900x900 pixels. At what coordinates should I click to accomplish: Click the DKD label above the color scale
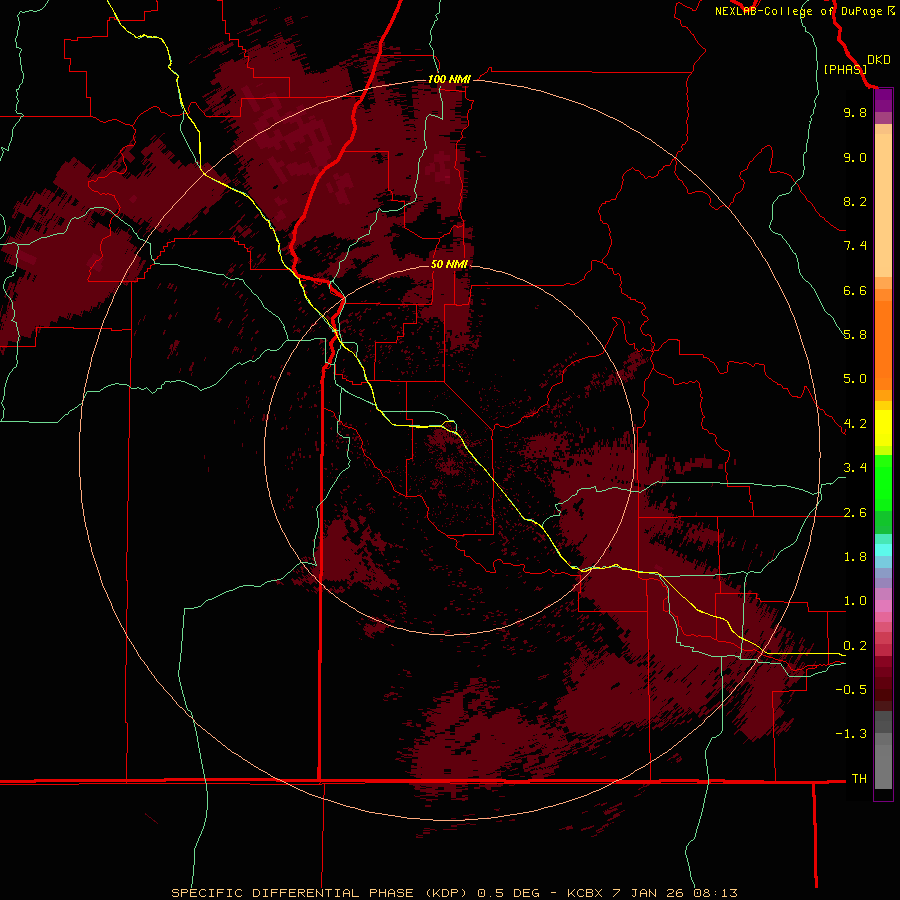tap(879, 60)
